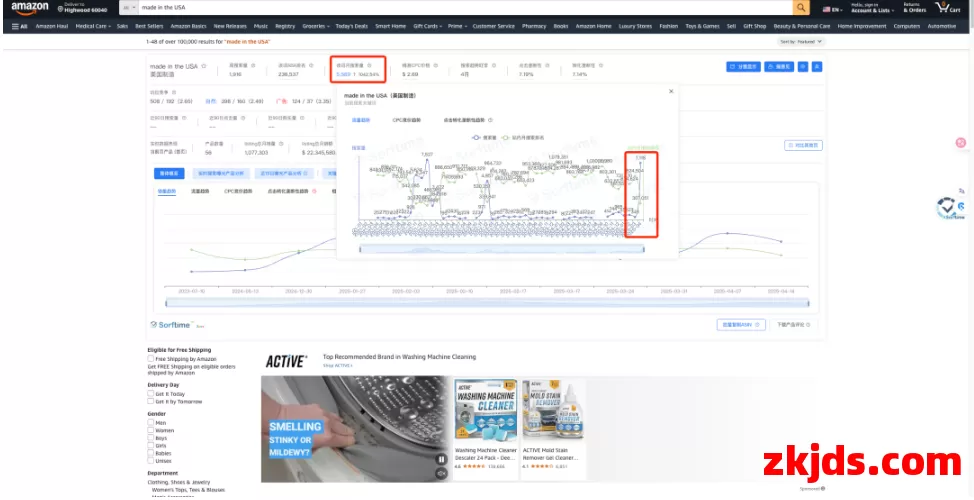Click the Deliver to location pin

pyautogui.click(x=60, y=10)
